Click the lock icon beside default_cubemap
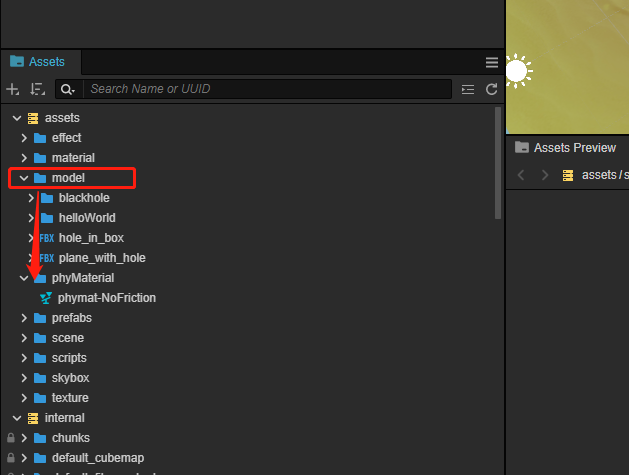This screenshot has height=475, width=629. tap(11, 458)
